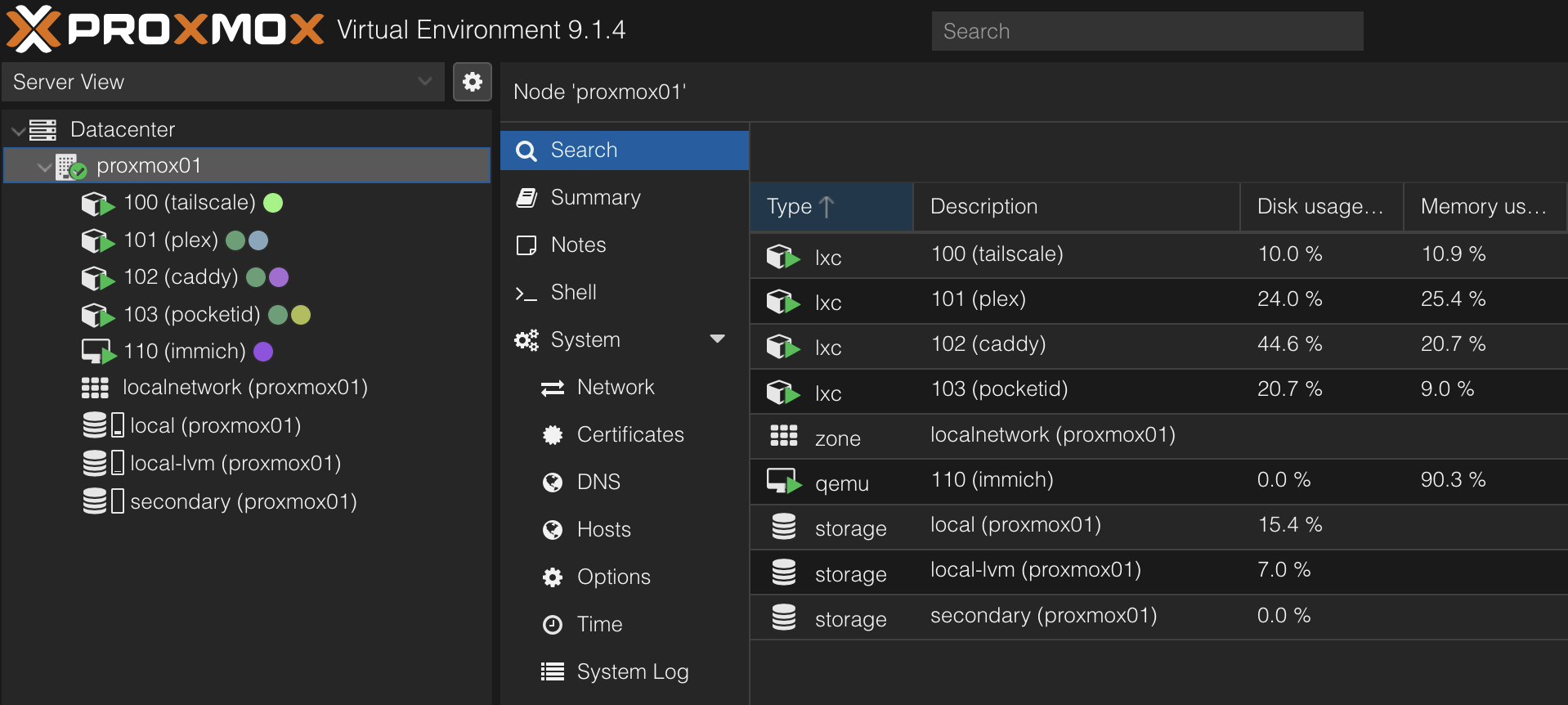The height and width of the screenshot is (705, 1568).
Task: Collapse the Datacenter tree node
Action: [x=18, y=130]
